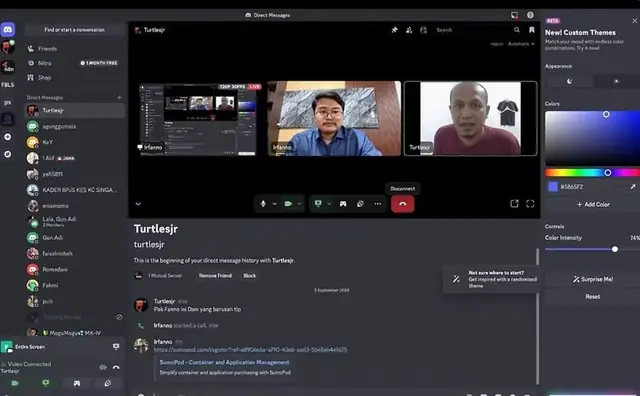Focus Turtlesjr's video tile
640x396 pixels.
(470, 118)
